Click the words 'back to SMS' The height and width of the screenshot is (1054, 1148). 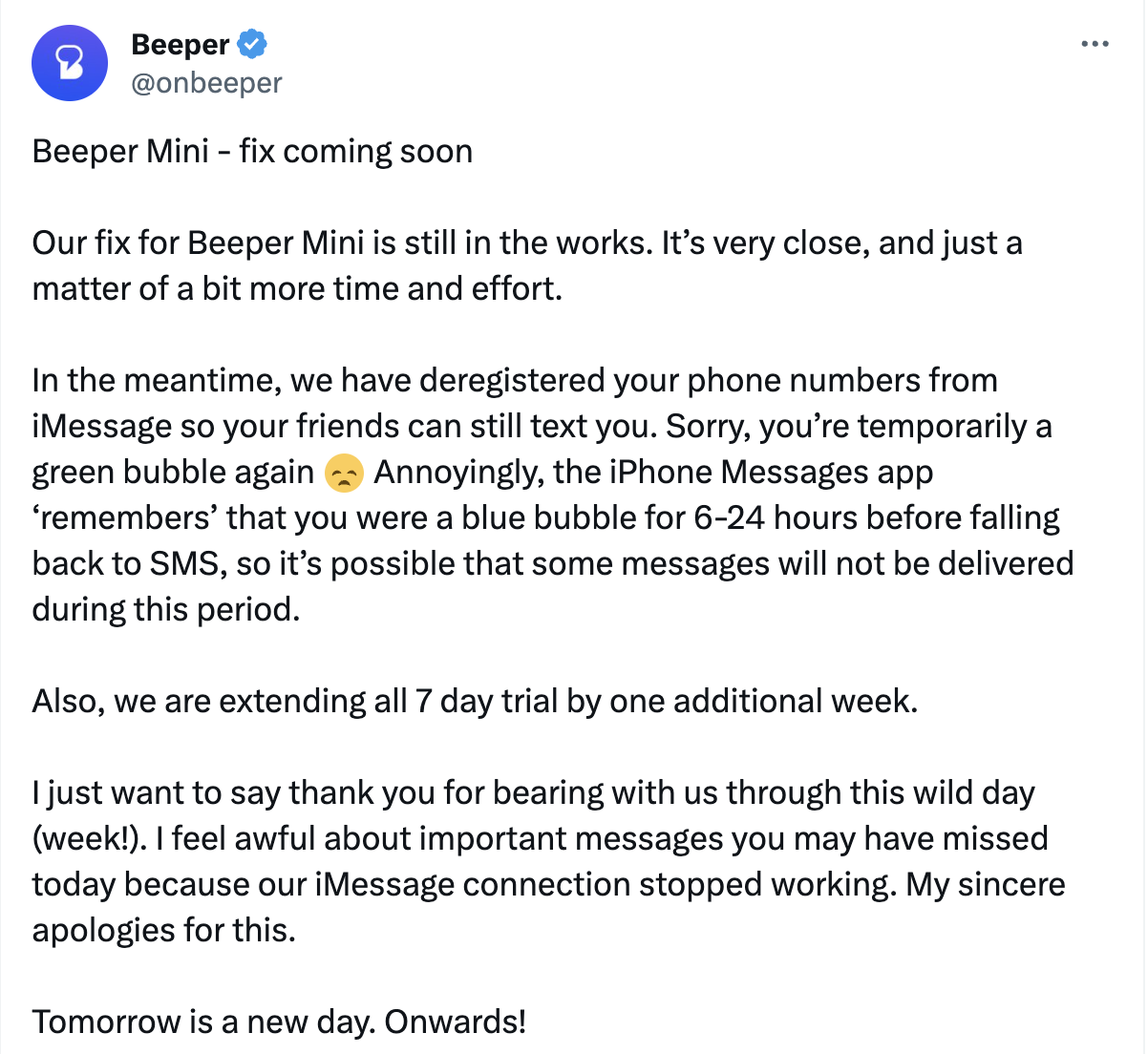[x=128, y=563]
